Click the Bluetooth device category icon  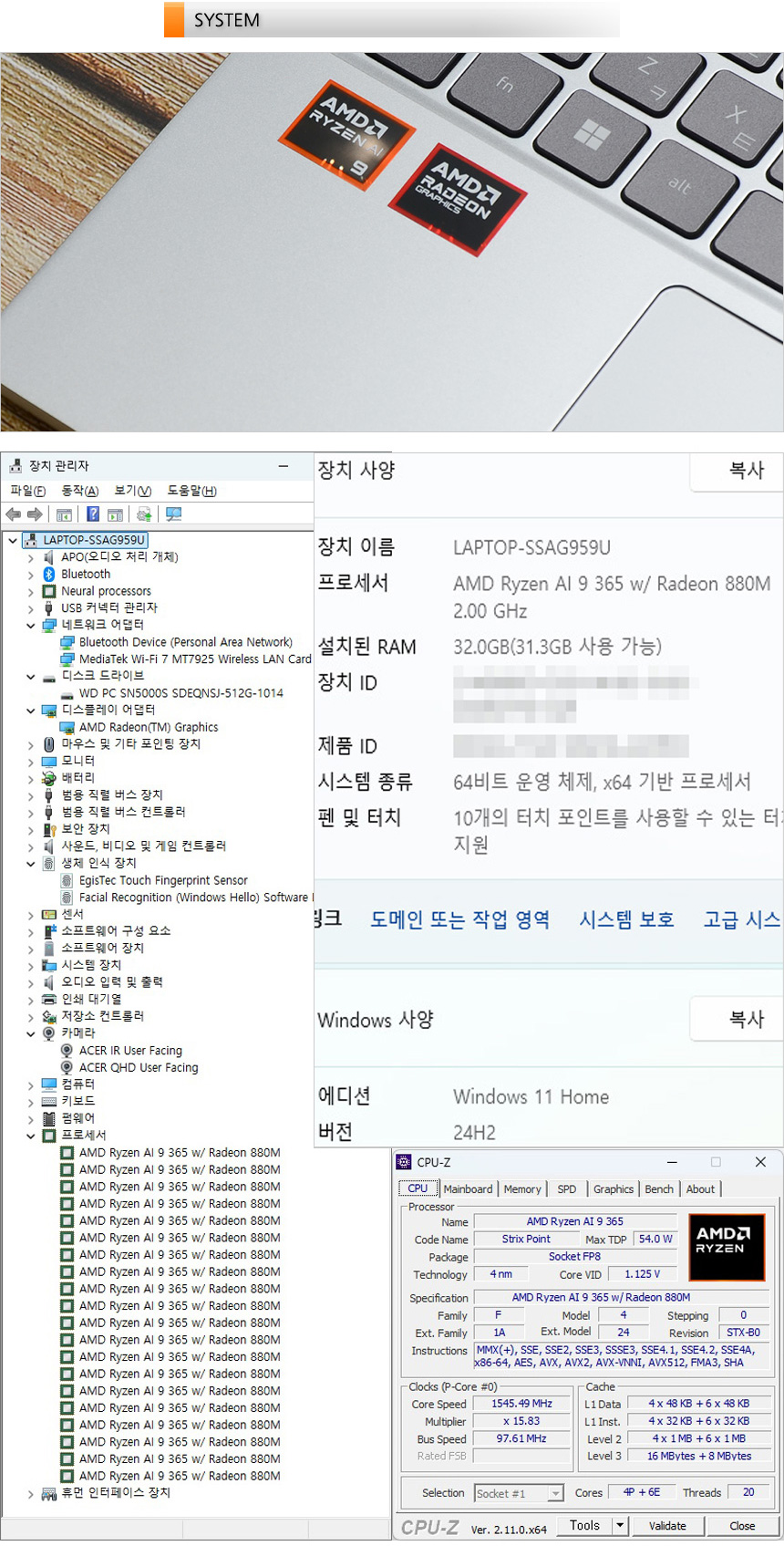tap(49, 574)
